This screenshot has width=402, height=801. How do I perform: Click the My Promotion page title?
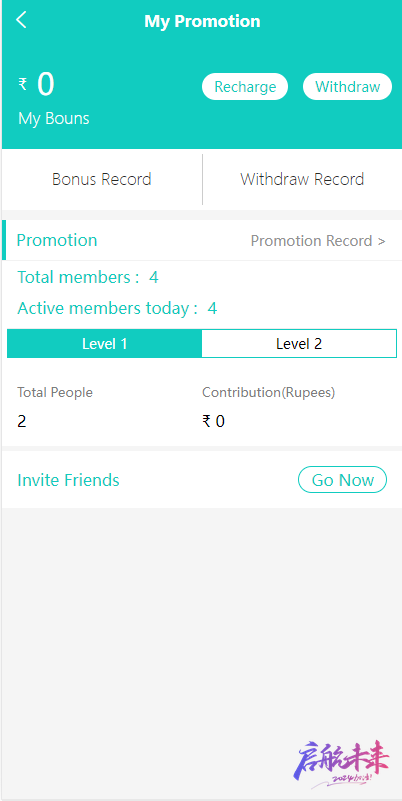pyautogui.click(x=202, y=21)
